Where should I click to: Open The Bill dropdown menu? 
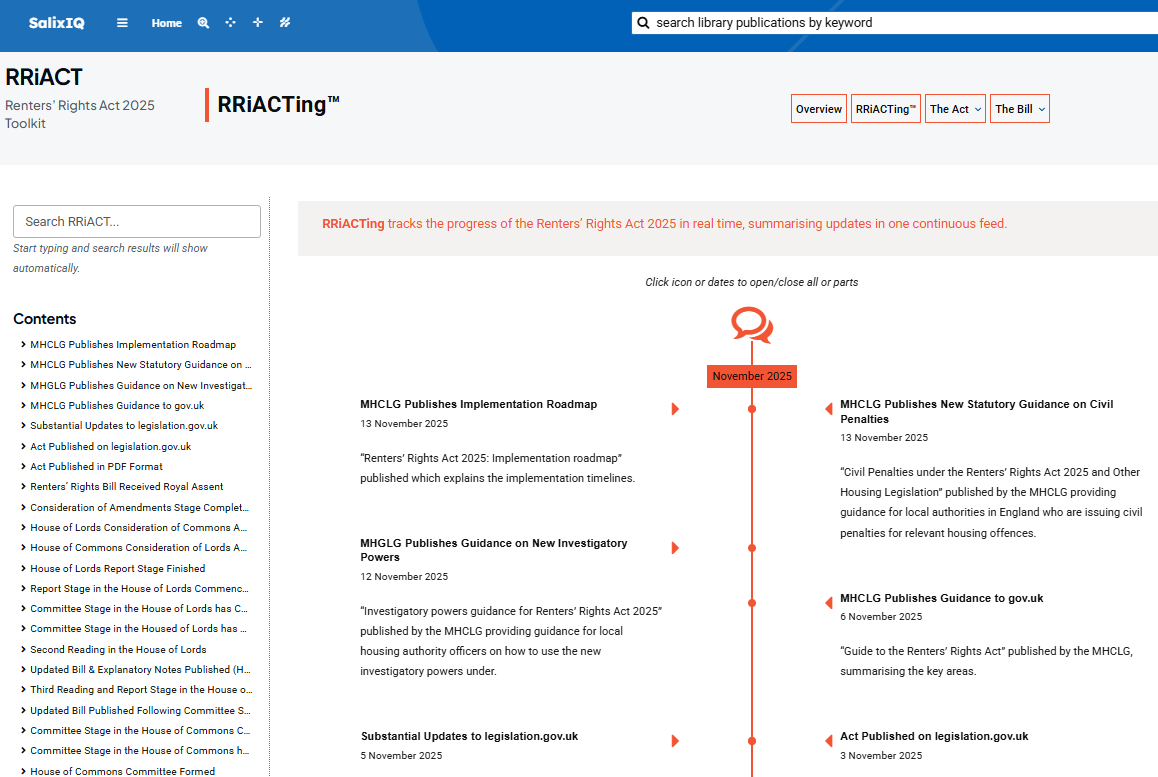(x=1020, y=109)
